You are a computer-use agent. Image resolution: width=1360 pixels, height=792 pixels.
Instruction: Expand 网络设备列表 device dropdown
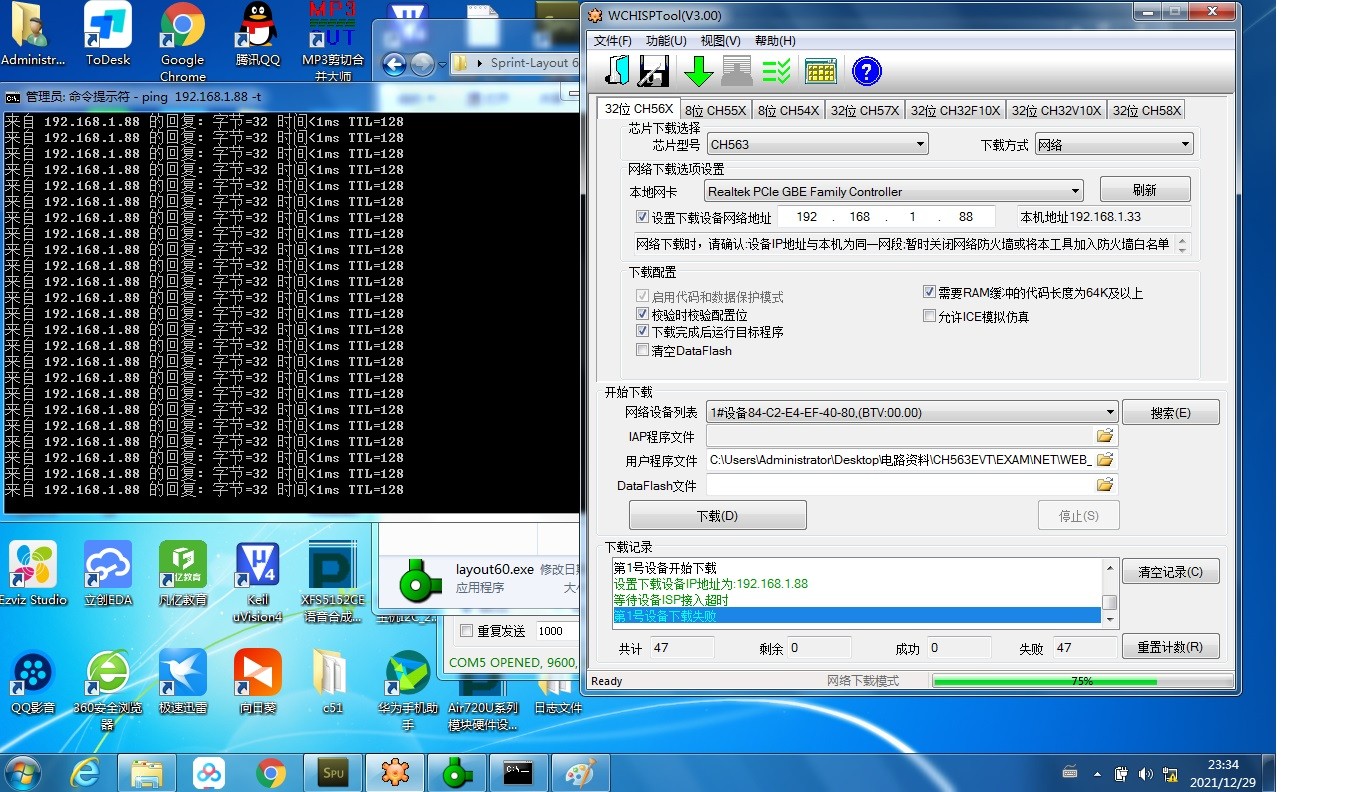coord(1110,412)
